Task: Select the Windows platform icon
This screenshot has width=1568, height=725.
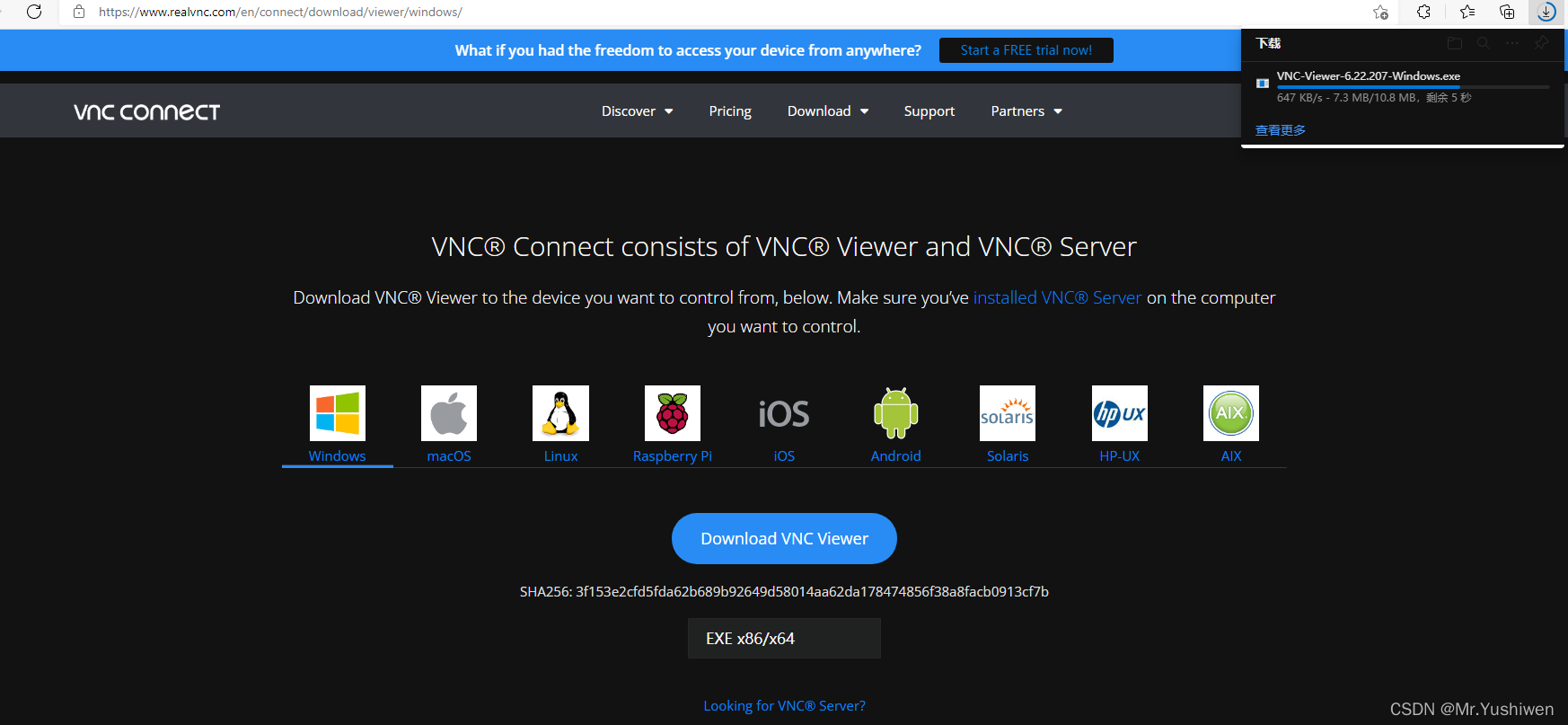Action: (x=337, y=413)
